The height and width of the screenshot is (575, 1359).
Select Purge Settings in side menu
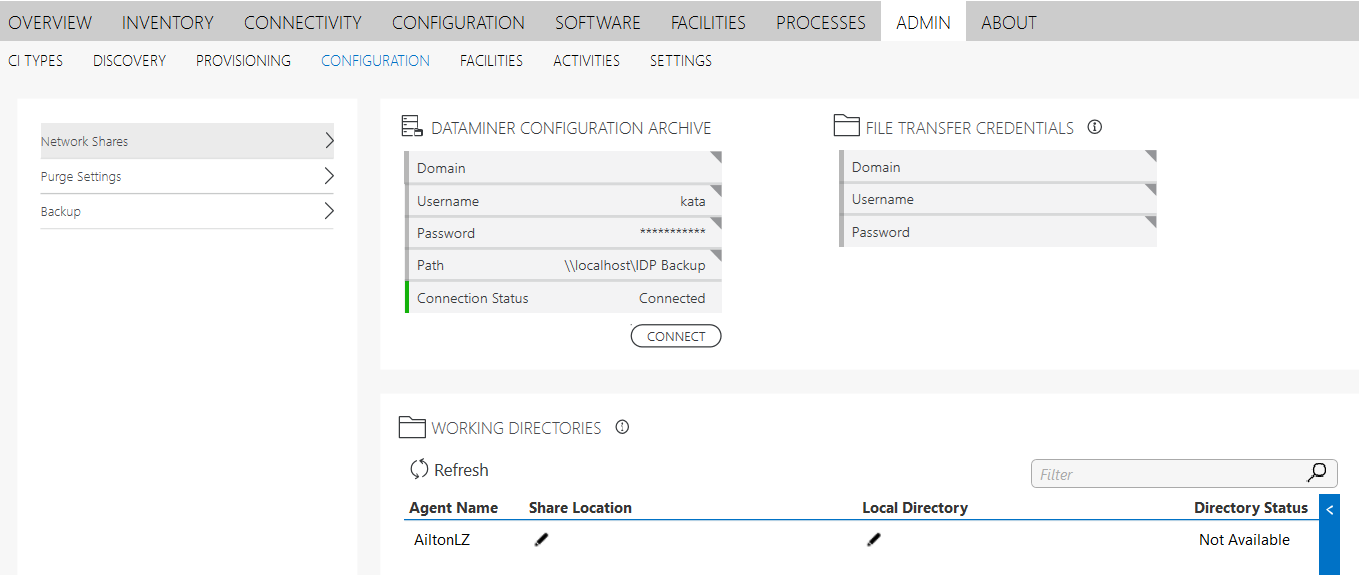(187, 176)
